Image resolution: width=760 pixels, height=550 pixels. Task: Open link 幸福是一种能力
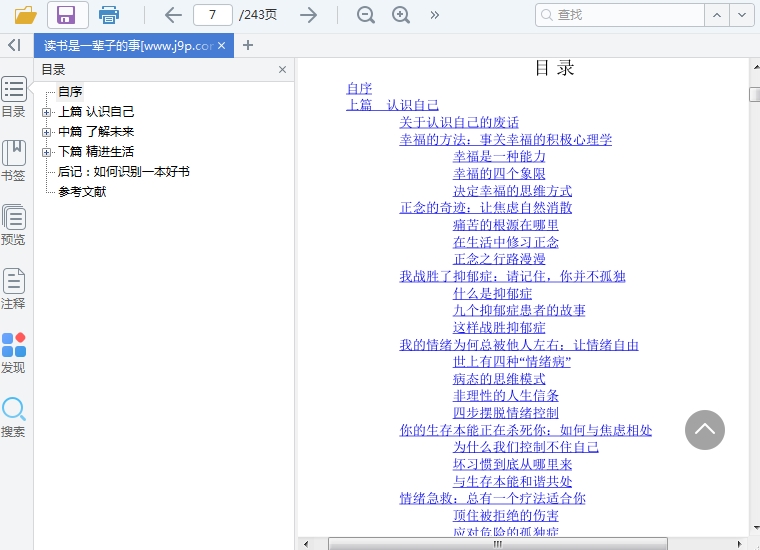pyautogui.click(x=499, y=157)
